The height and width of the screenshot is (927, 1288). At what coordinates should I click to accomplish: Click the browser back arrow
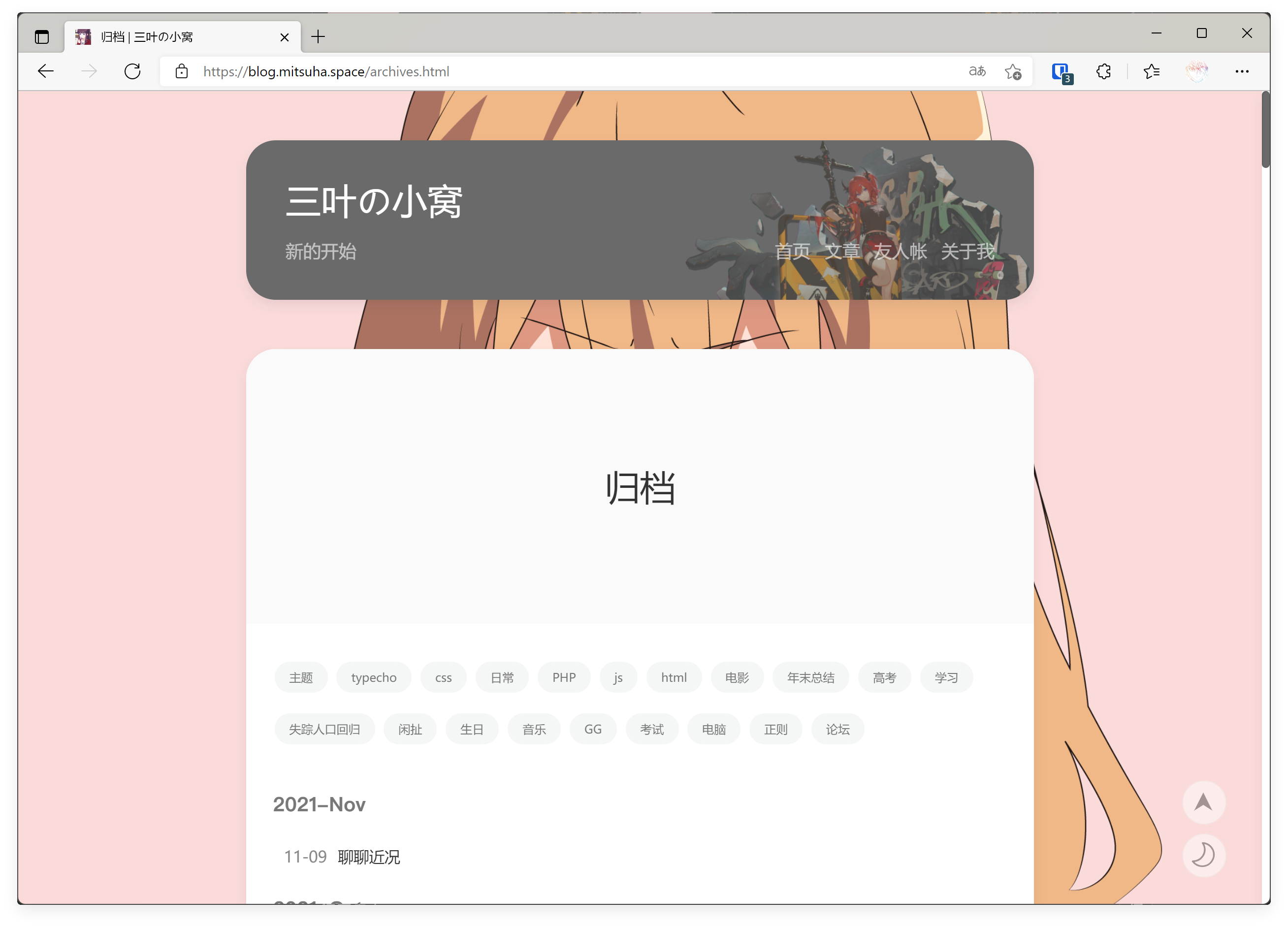tap(45, 71)
